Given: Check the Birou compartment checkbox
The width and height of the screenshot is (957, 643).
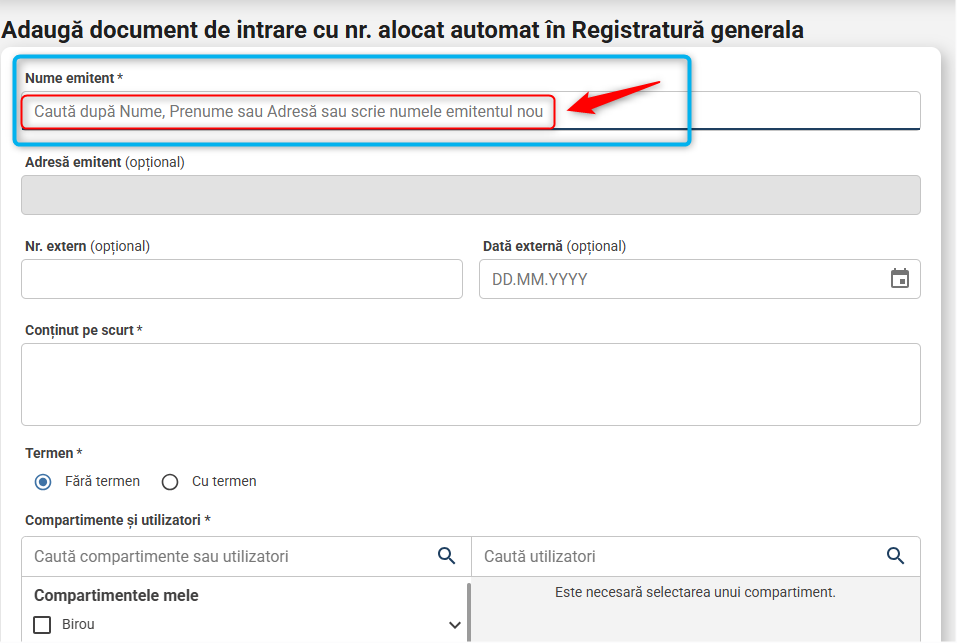Looking at the screenshot, I should 42,625.
